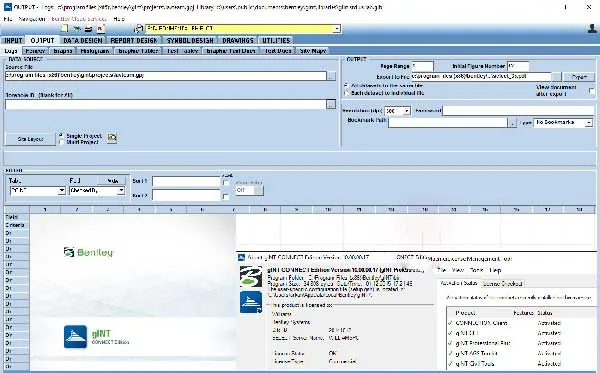Click browse button next to Export to File
Image resolution: width=600 pixels, height=373 pixels.
tap(557, 77)
